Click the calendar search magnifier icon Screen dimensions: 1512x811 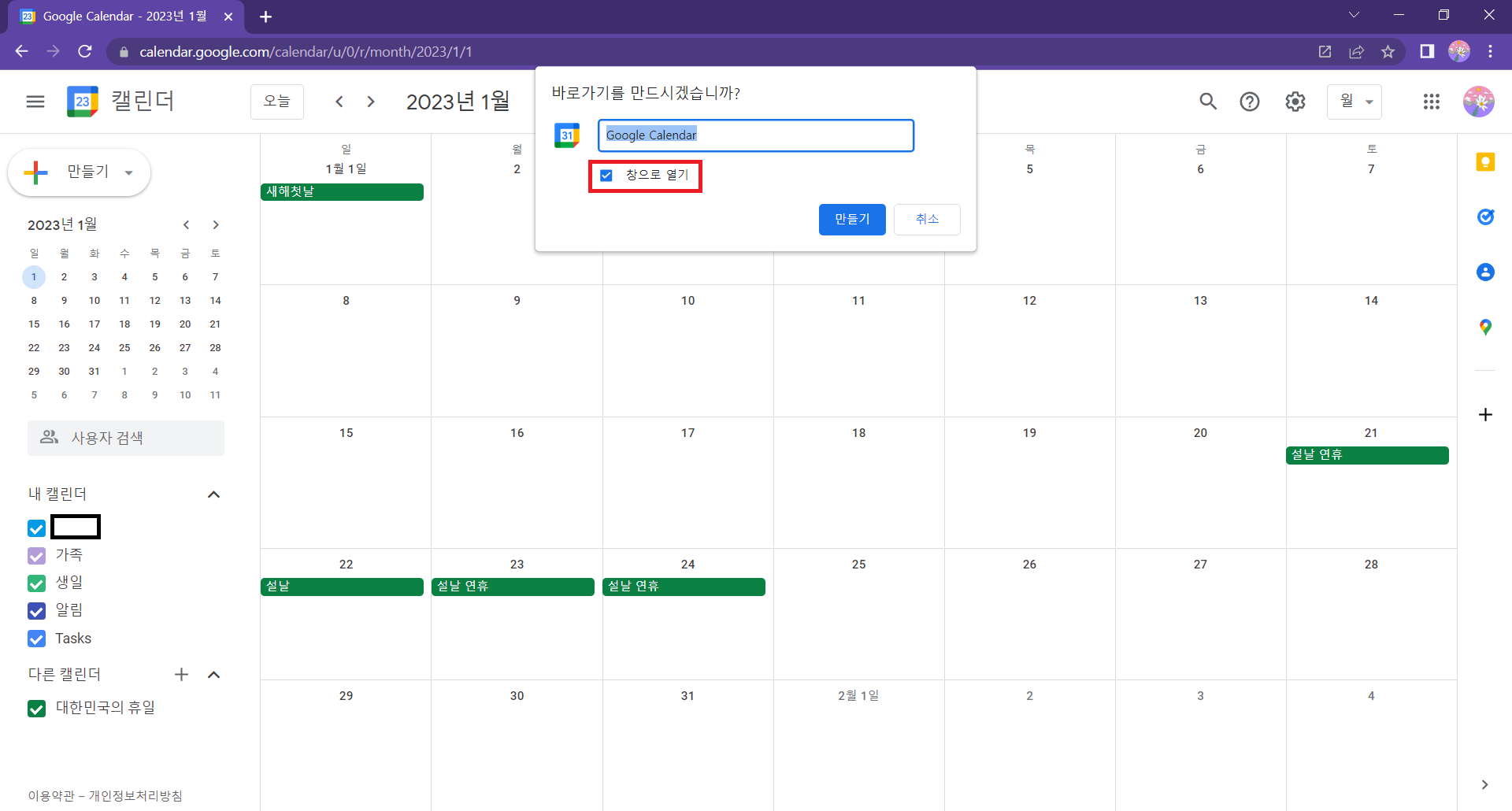point(1208,102)
